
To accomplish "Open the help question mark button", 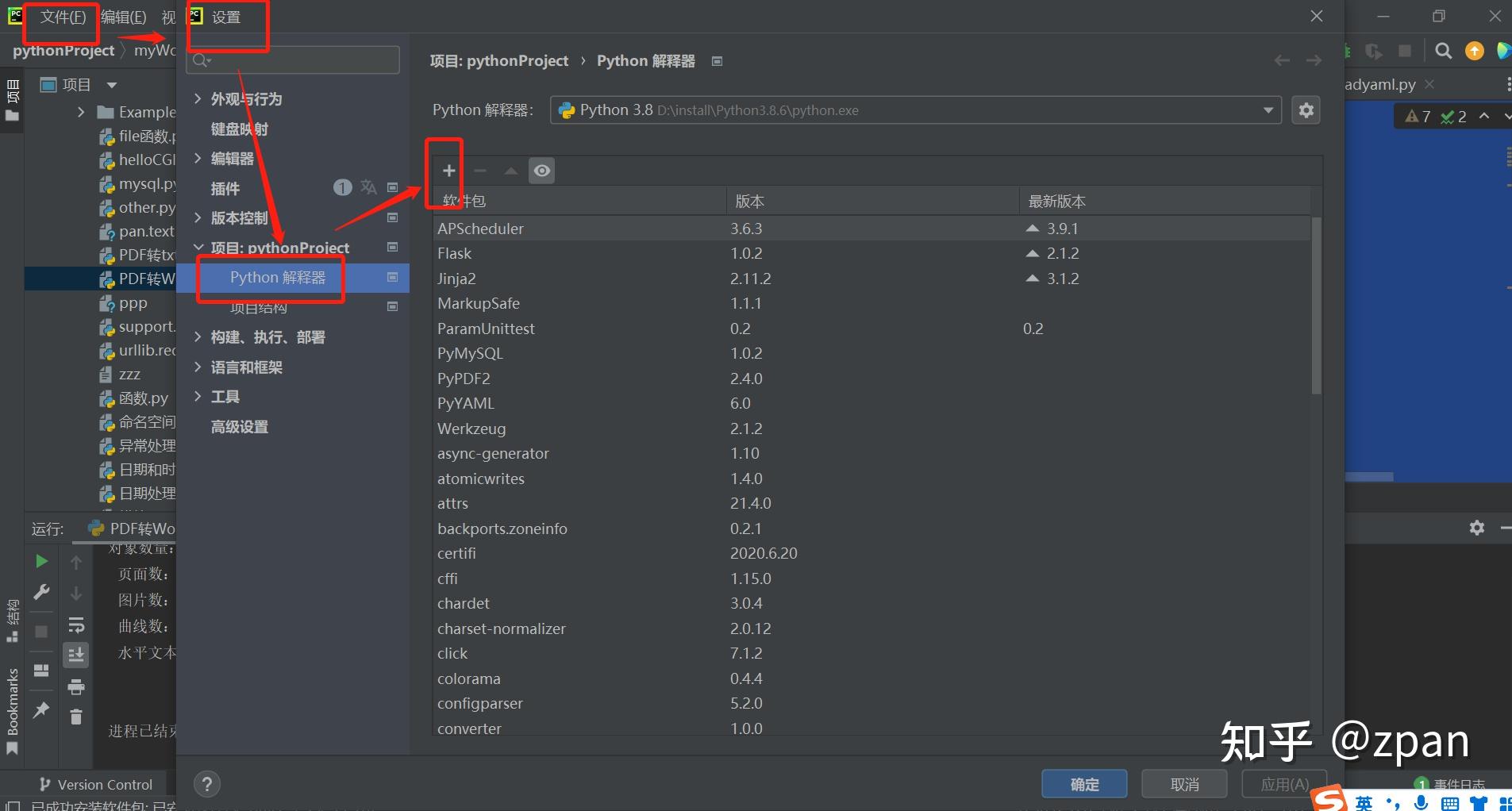I will 207,784.
